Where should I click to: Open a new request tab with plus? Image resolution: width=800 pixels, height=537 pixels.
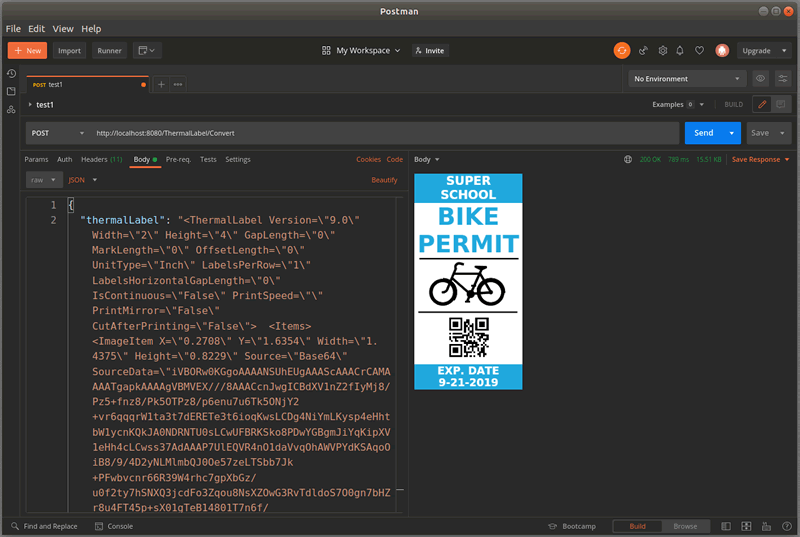[x=161, y=84]
